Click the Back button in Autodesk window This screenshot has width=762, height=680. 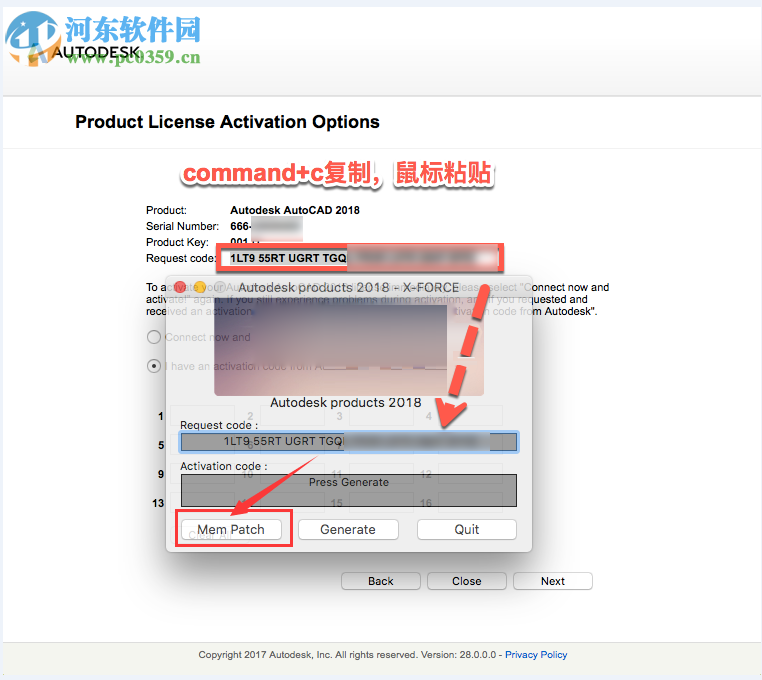(x=381, y=581)
